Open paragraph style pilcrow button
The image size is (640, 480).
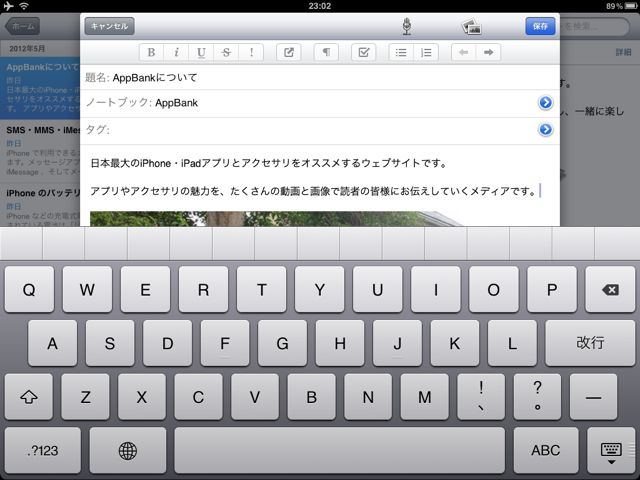click(x=326, y=52)
